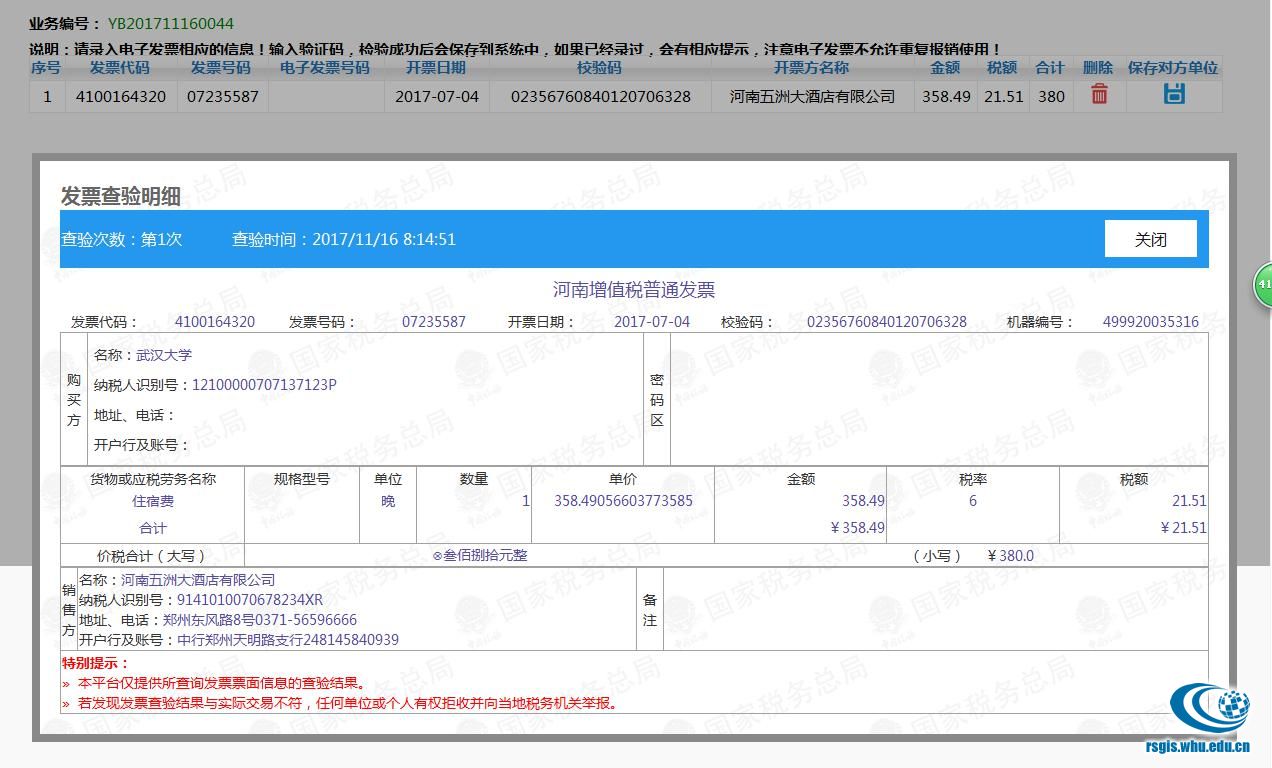Image resolution: width=1272 pixels, height=768 pixels.
Task: Click the 删除 column header
Action: point(1098,68)
